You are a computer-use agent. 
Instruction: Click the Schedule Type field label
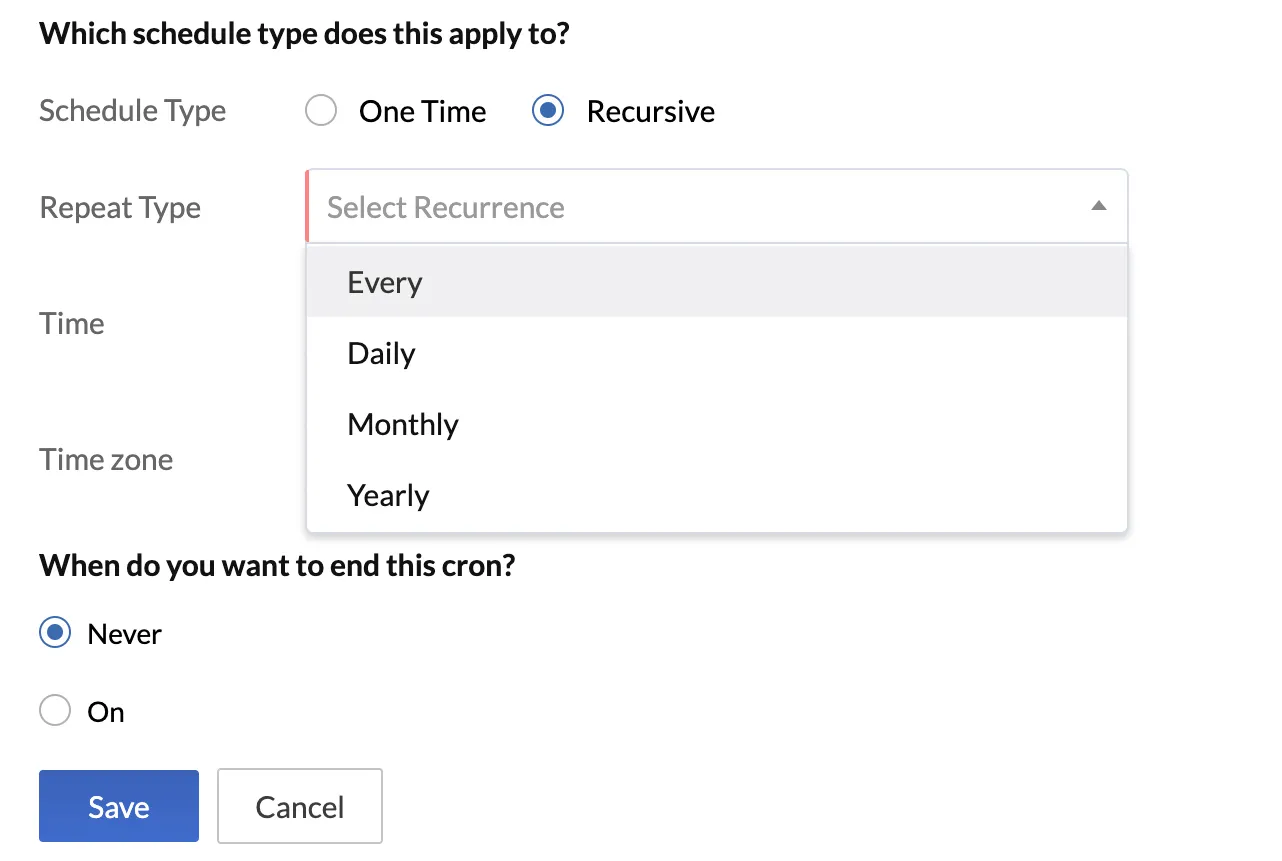(133, 111)
